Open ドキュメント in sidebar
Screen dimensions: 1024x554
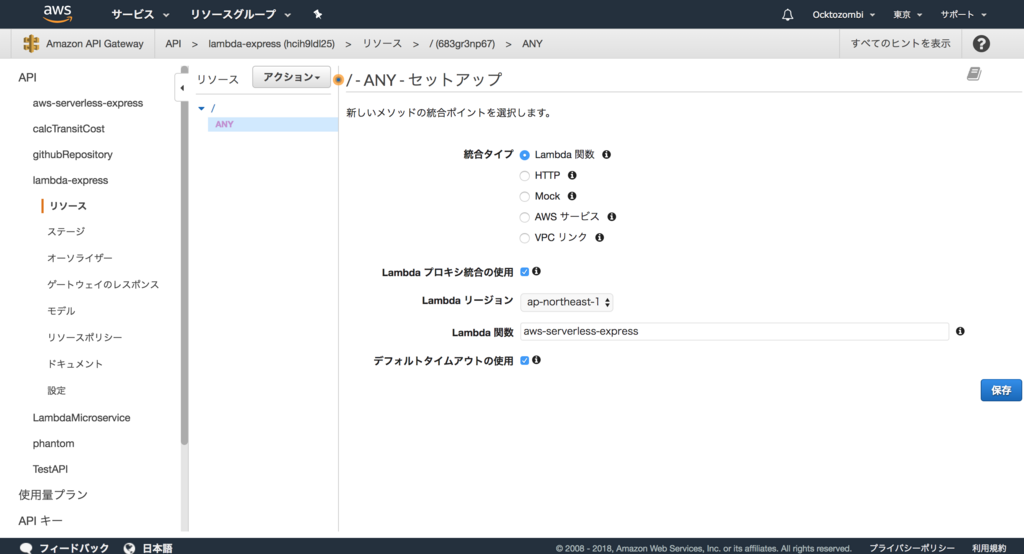tap(75, 364)
